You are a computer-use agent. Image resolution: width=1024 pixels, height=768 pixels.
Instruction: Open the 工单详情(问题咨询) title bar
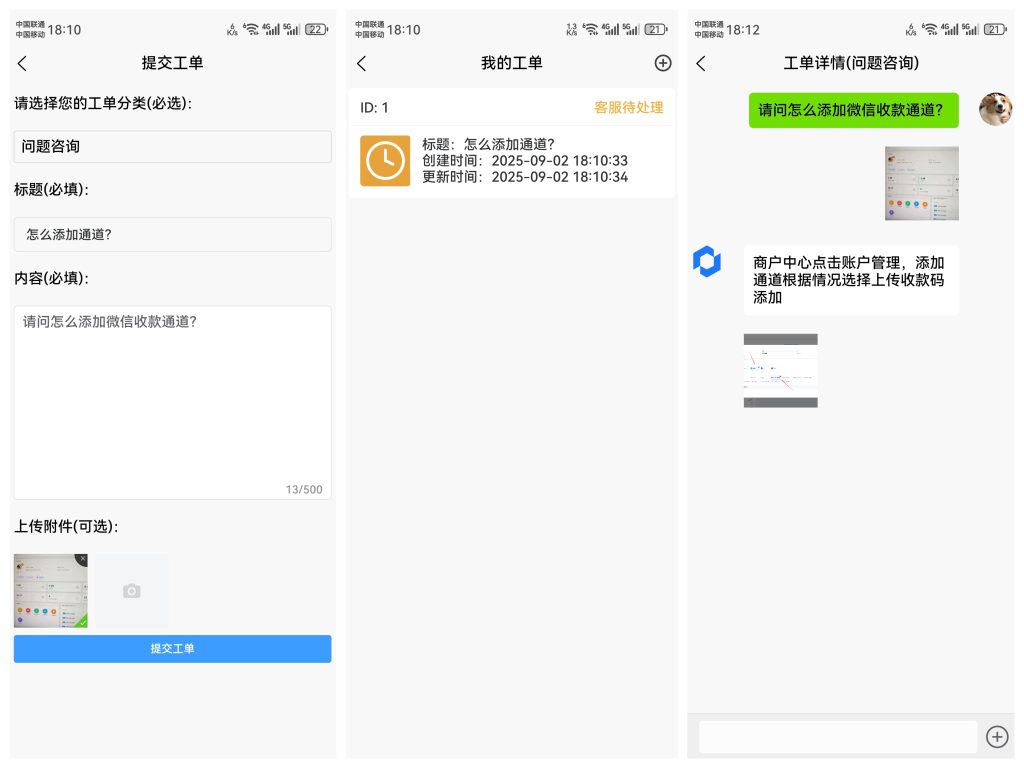[852, 62]
